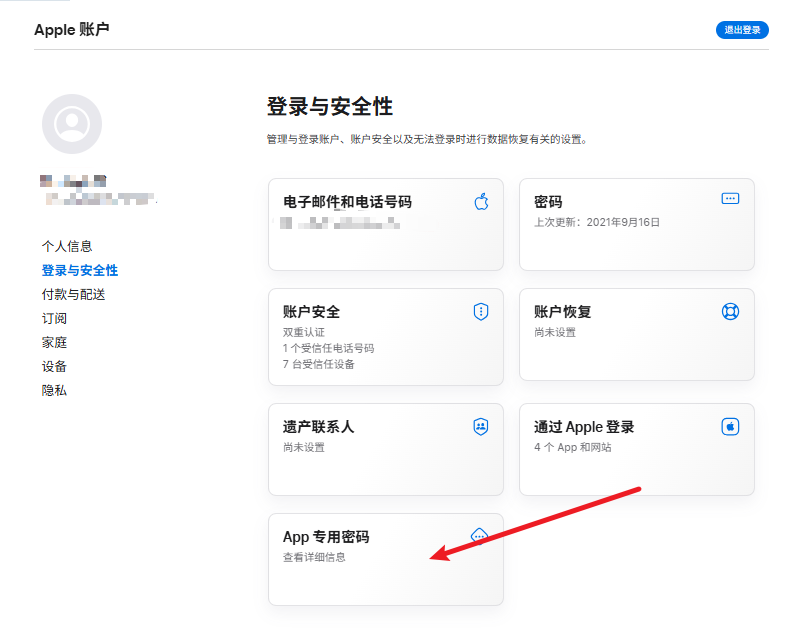Open the 设备 sidebar item
Screen dimensions: 805x640
tap(54, 366)
